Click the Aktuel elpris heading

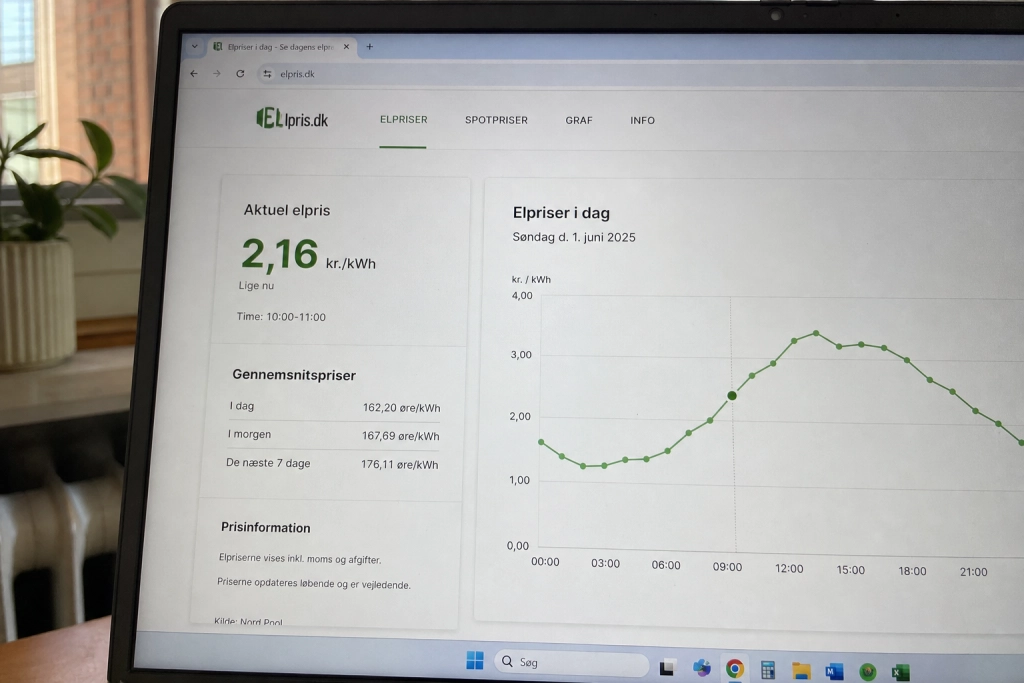287,210
